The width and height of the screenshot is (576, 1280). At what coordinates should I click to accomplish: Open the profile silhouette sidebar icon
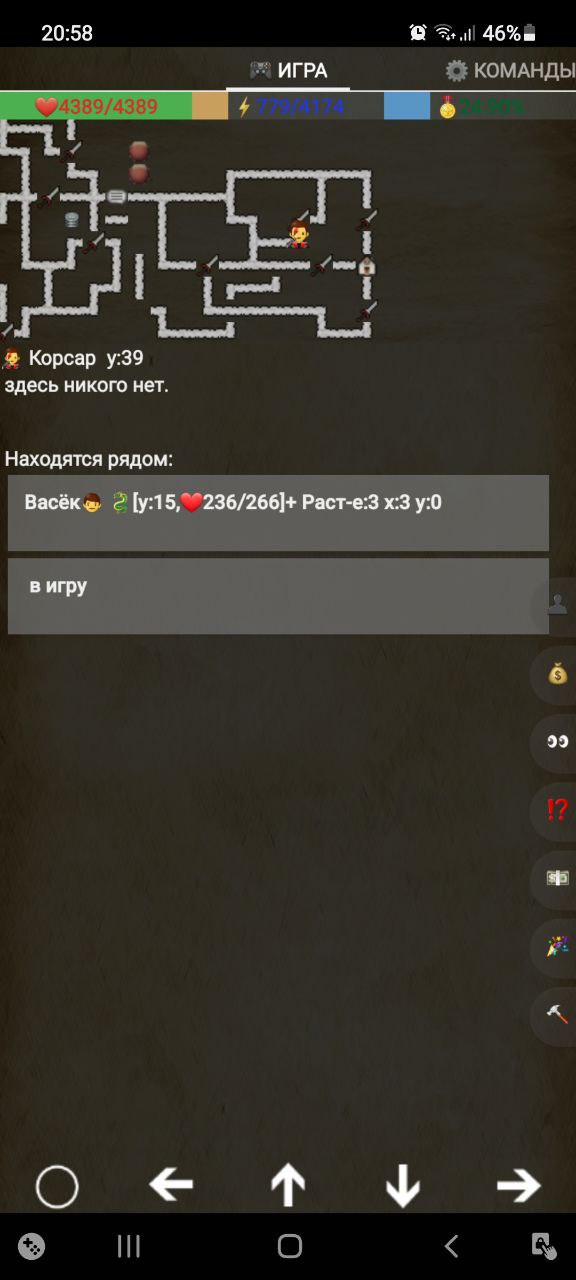tap(557, 604)
